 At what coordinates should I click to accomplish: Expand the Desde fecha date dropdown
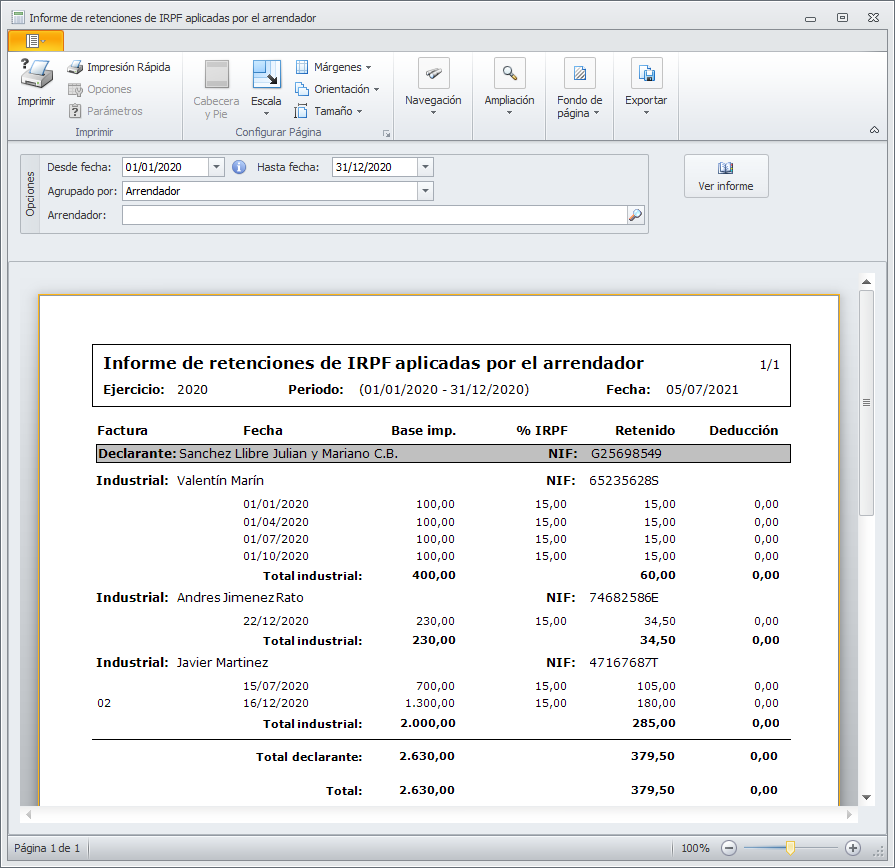[217, 167]
